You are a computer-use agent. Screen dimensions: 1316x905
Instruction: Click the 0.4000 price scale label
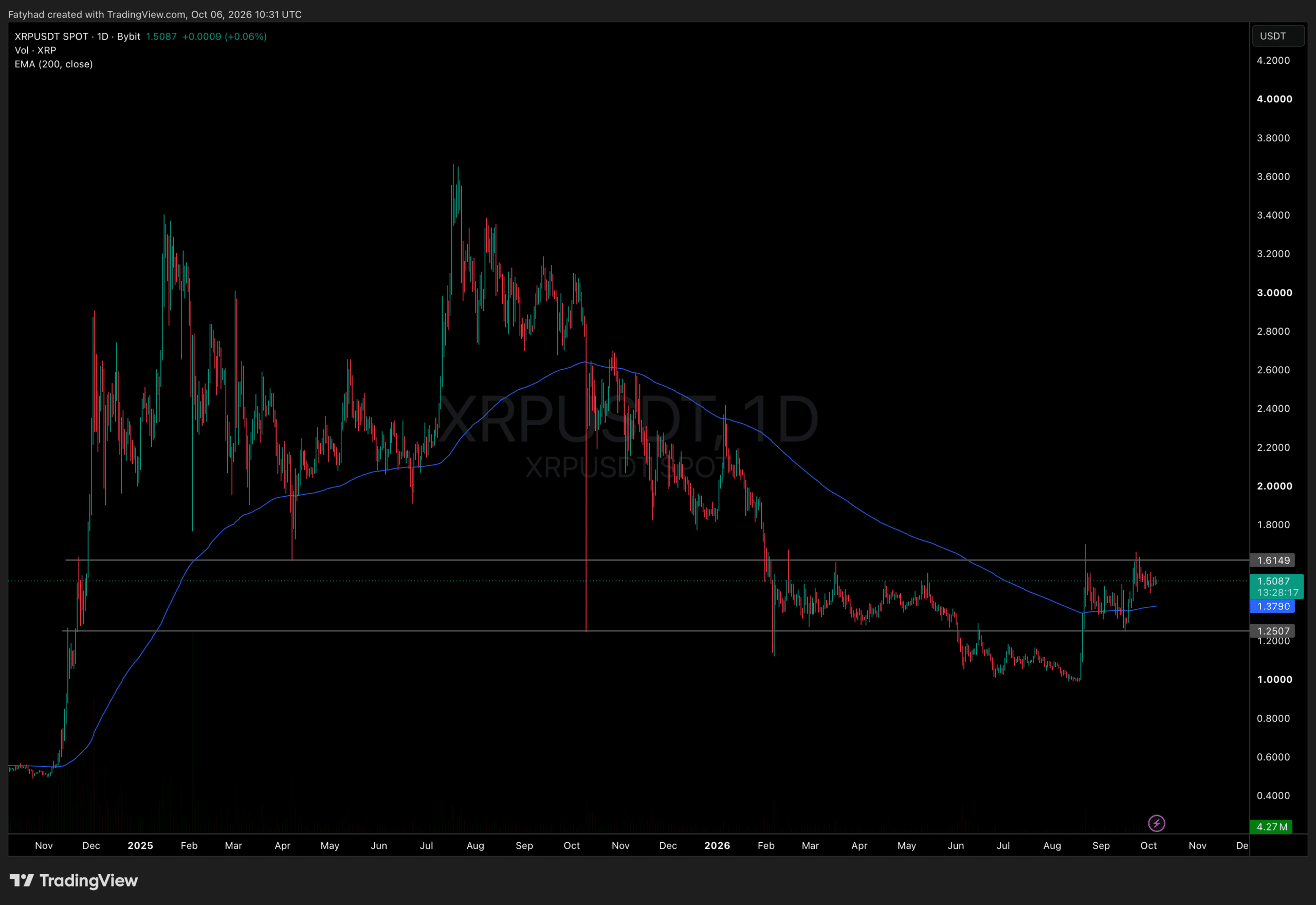coord(1273,795)
